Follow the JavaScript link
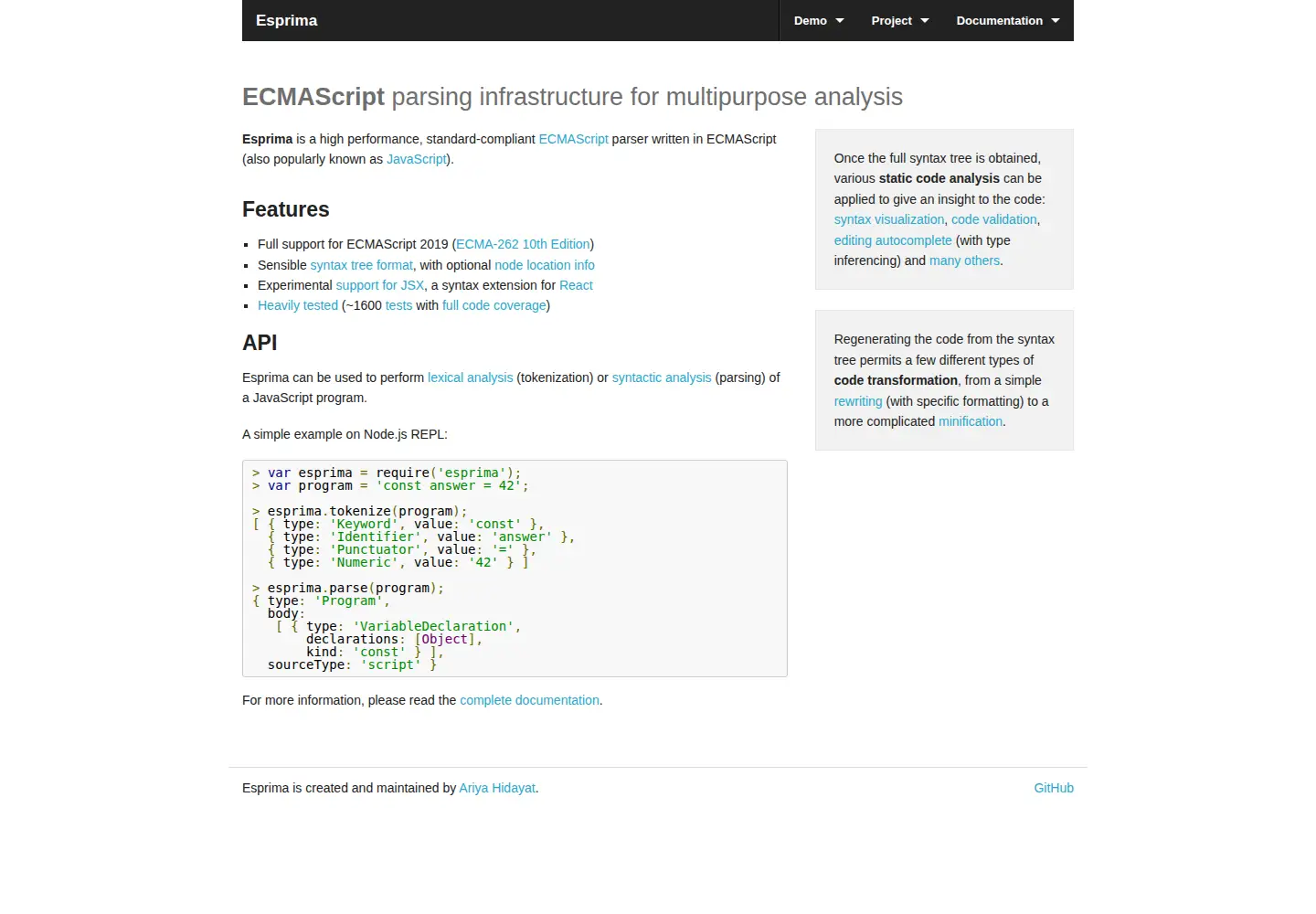This screenshot has width=1316, height=914. point(417,159)
